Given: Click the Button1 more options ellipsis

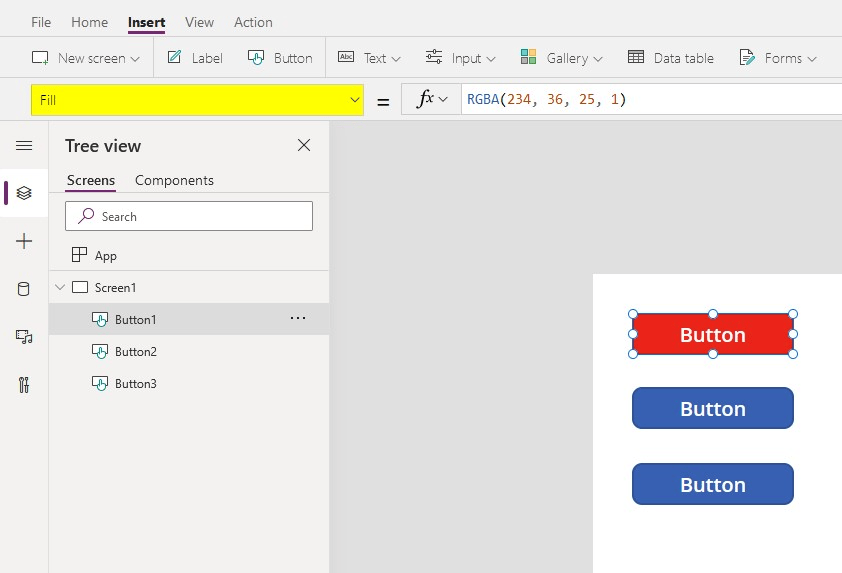Looking at the screenshot, I should pos(297,319).
